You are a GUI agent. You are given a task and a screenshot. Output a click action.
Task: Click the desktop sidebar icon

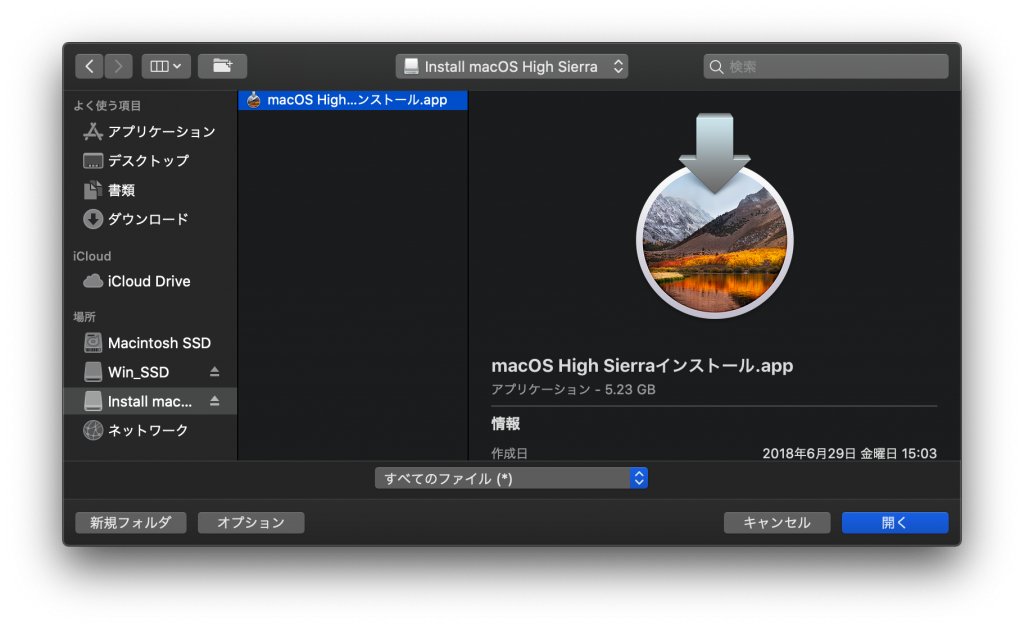click(x=93, y=161)
